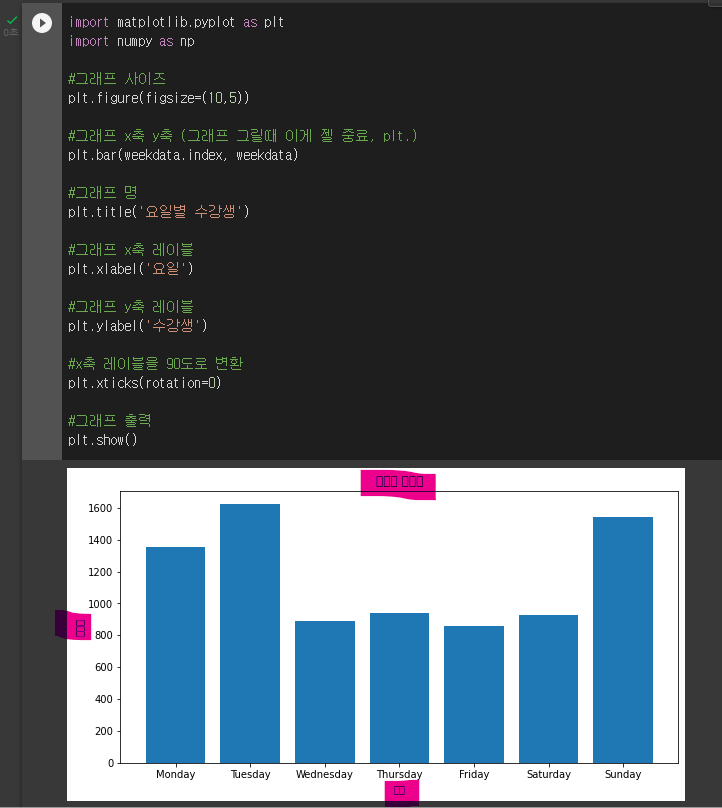The height and width of the screenshot is (808, 722).
Task: Click the Tuesday bar in the chart
Action: (250, 633)
